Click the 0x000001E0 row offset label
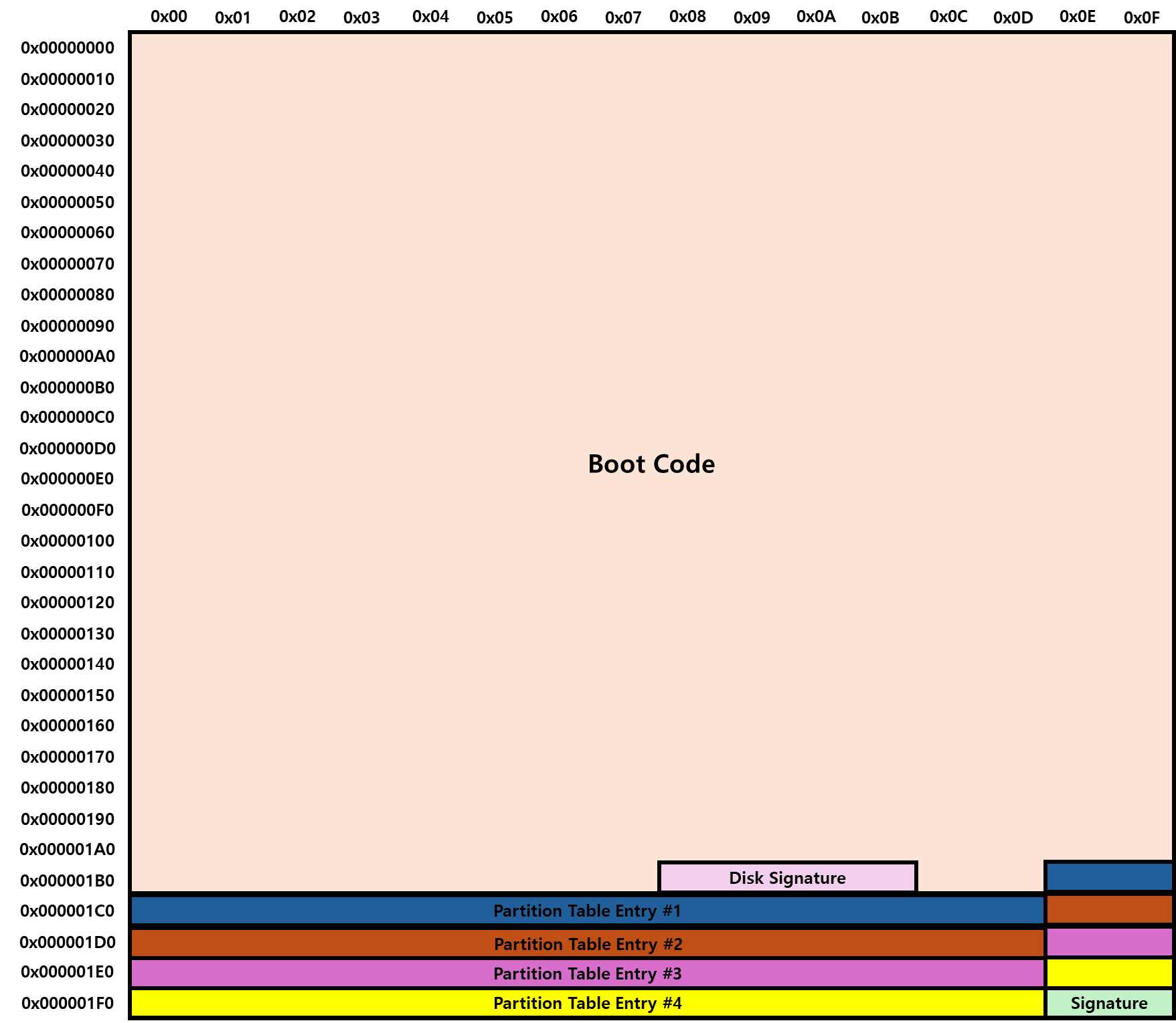 click(68, 972)
